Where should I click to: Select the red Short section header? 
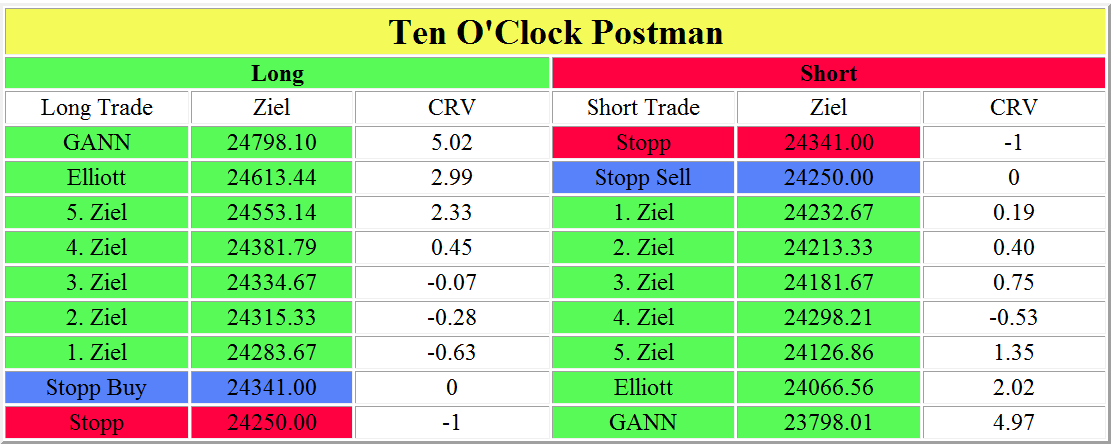click(829, 73)
